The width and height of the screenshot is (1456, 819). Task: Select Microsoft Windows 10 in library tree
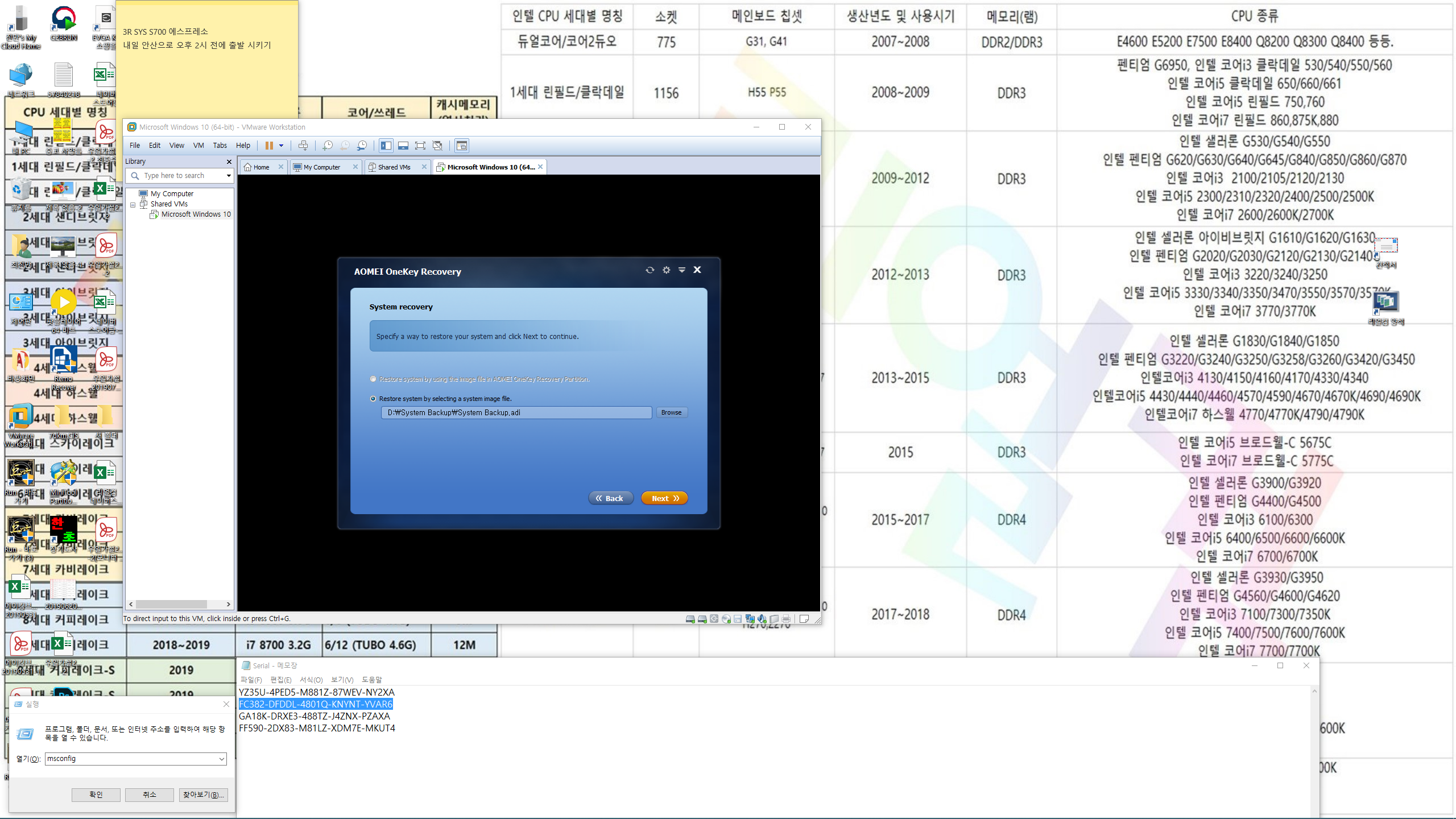[x=196, y=214]
